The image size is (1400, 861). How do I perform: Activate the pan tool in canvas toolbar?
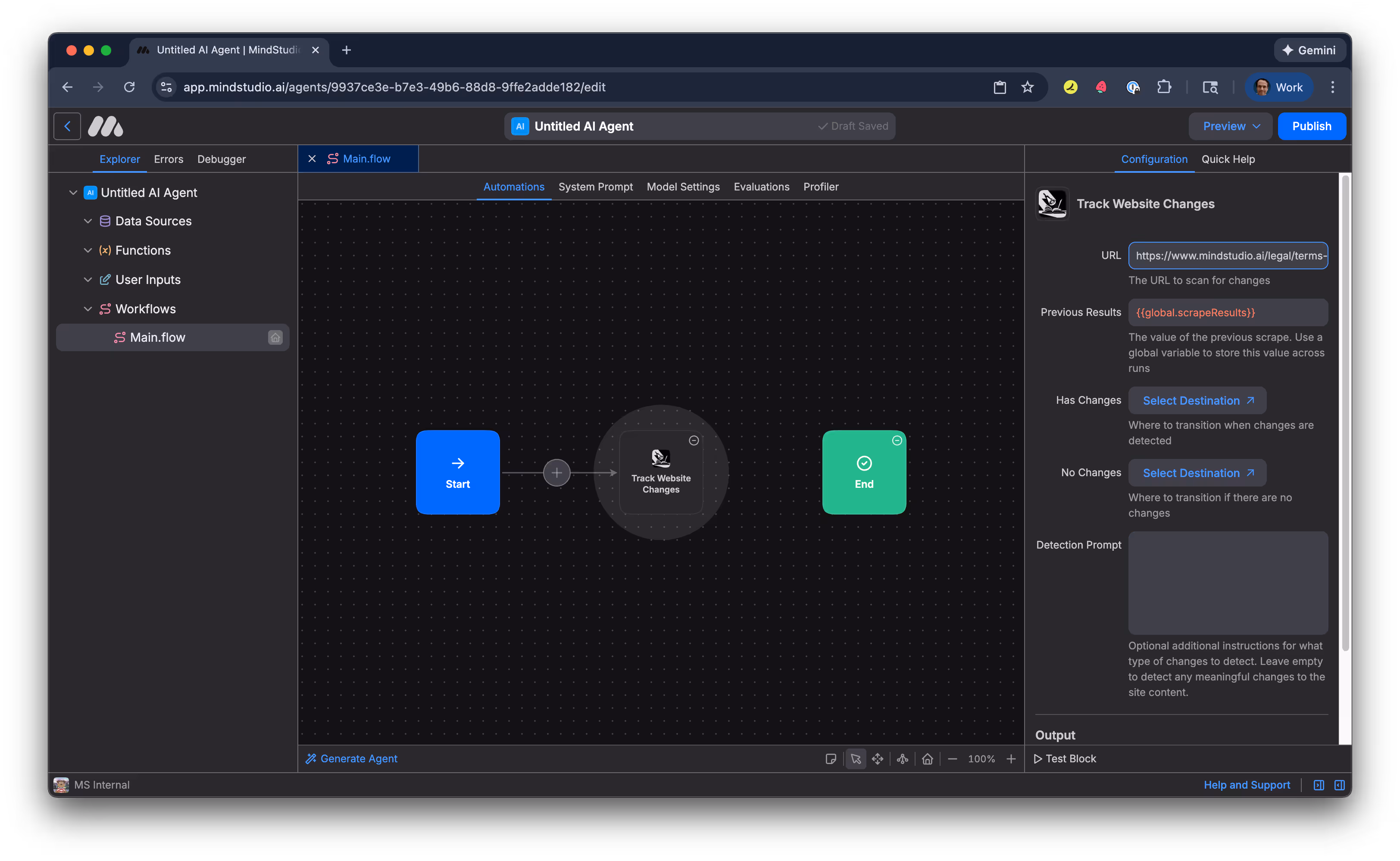point(878,758)
